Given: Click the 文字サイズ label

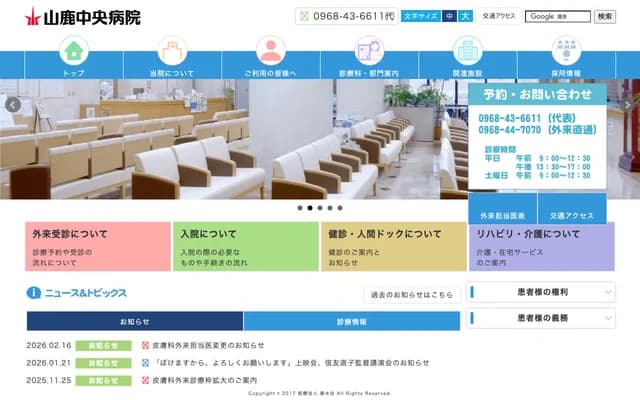Looking at the screenshot, I should 421,16.
